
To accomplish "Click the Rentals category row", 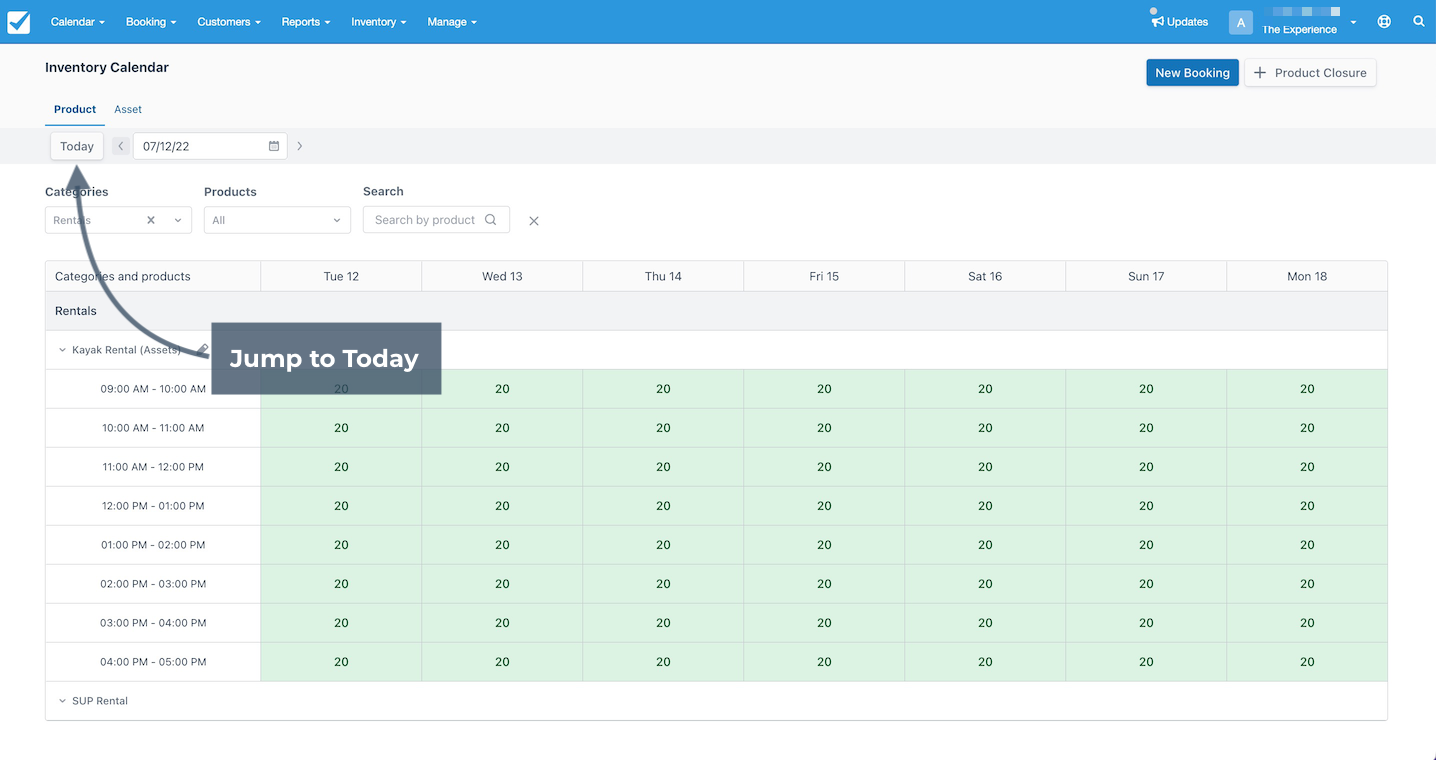I will click(x=716, y=311).
